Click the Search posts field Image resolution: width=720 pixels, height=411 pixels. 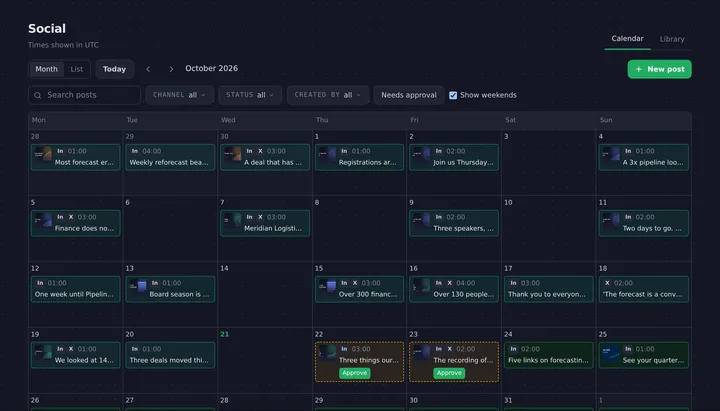pyautogui.click(x=84, y=96)
